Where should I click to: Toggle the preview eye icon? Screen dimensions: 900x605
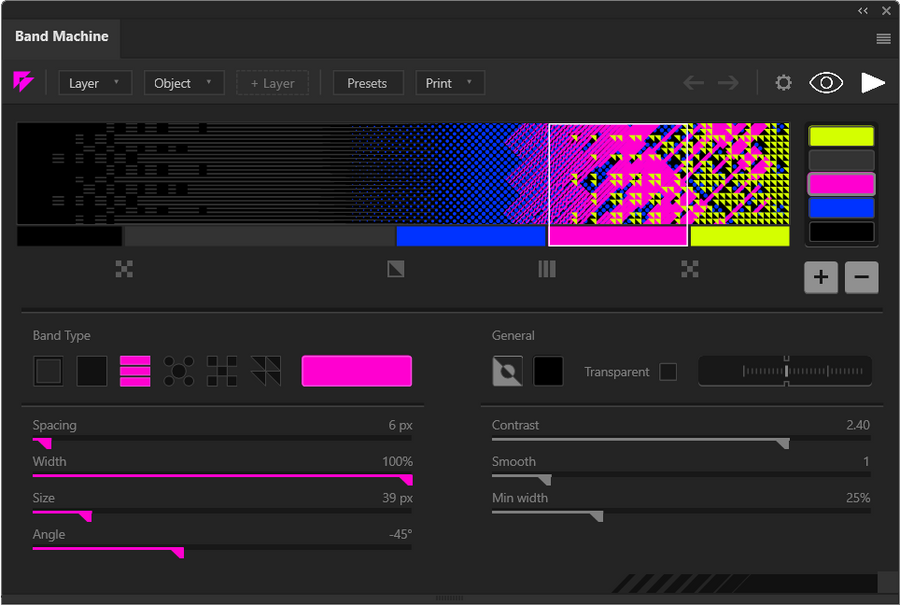(x=826, y=83)
